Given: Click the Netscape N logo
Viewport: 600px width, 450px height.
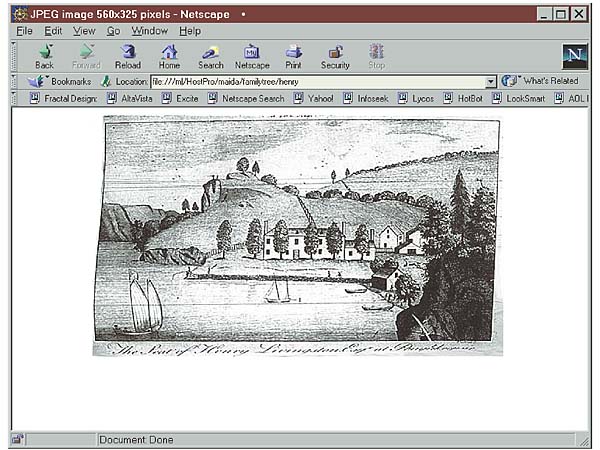Looking at the screenshot, I should pyautogui.click(x=575, y=56).
